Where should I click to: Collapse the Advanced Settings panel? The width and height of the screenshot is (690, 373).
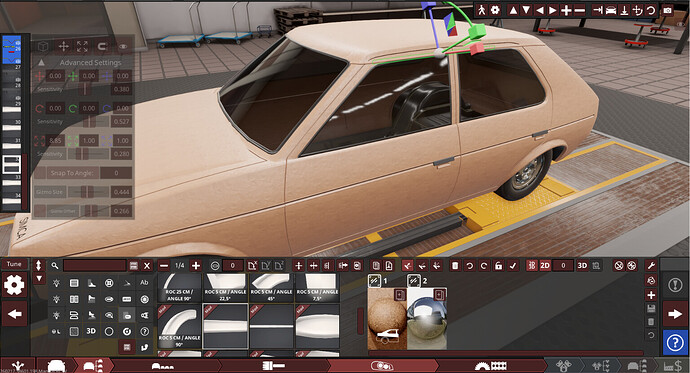(x=41, y=62)
